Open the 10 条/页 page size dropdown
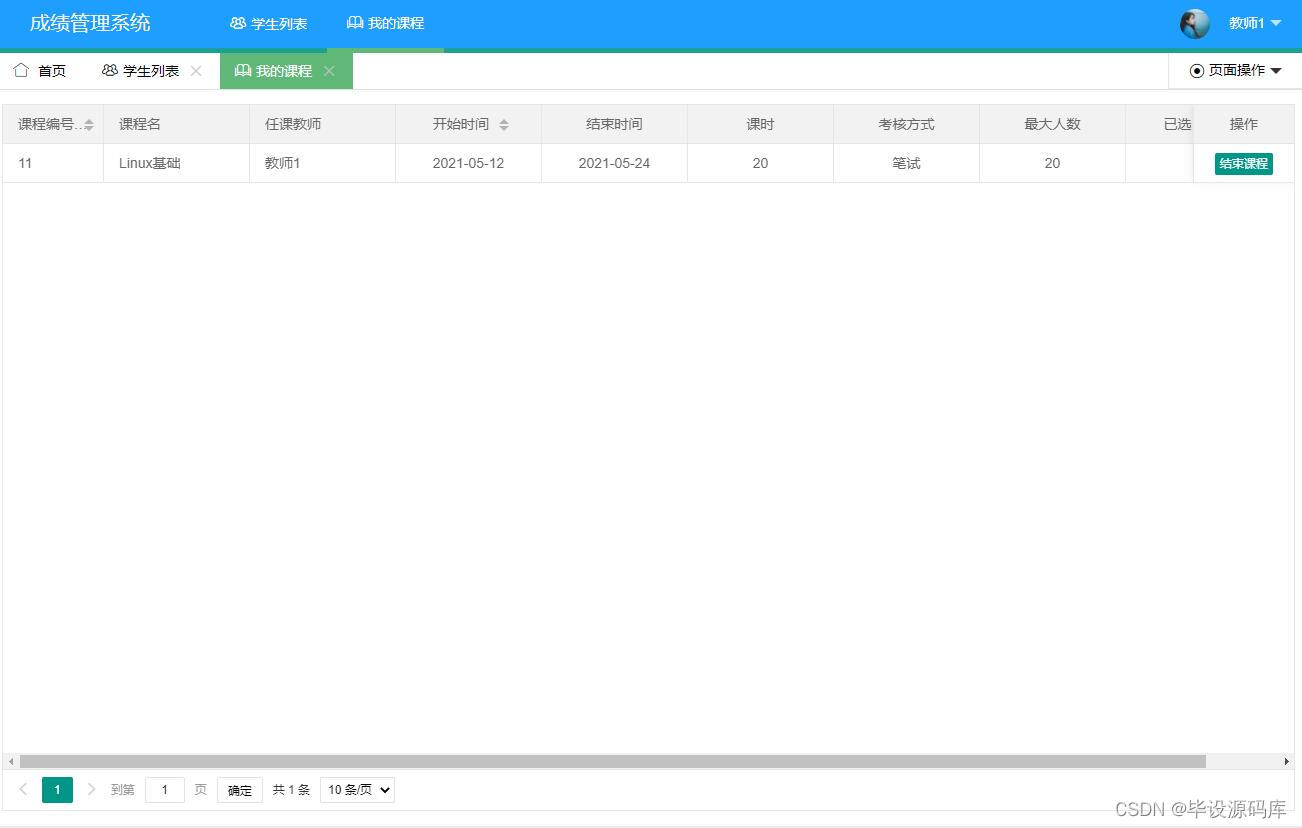This screenshot has width=1302, height=828. [x=357, y=790]
